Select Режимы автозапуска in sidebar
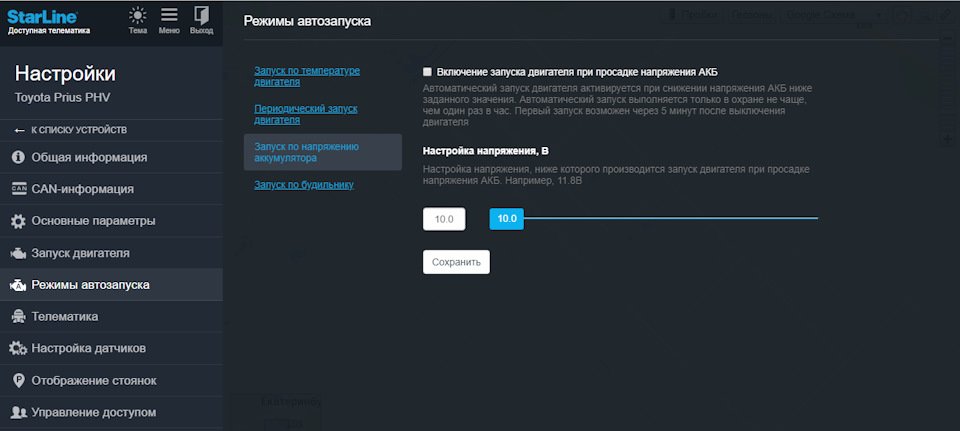960x431 pixels. click(x=111, y=285)
